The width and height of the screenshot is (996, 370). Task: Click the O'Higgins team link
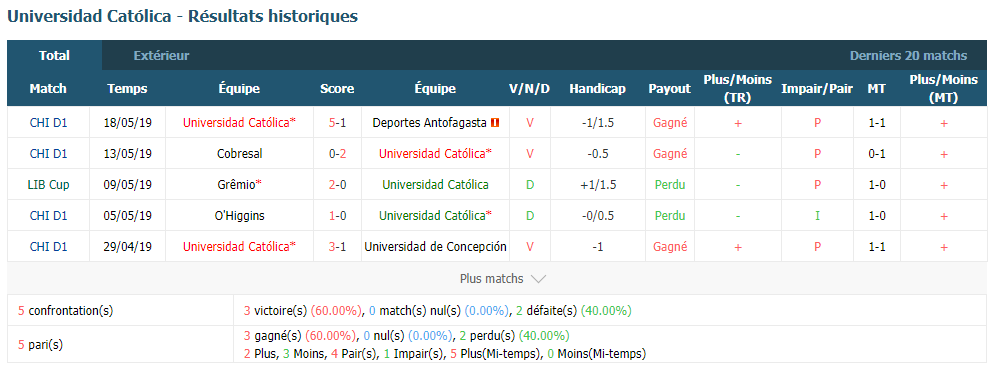pos(239,216)
